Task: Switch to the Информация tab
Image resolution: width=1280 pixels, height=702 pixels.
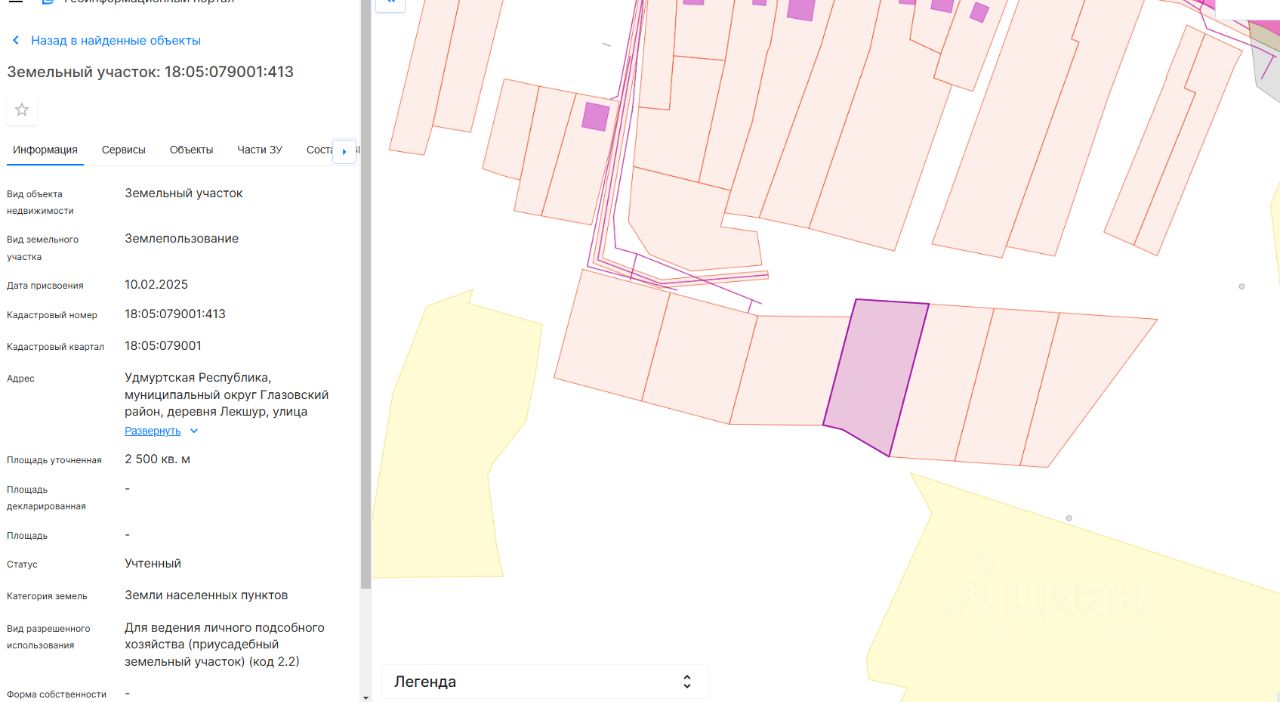Action: [x=45, y=150]
